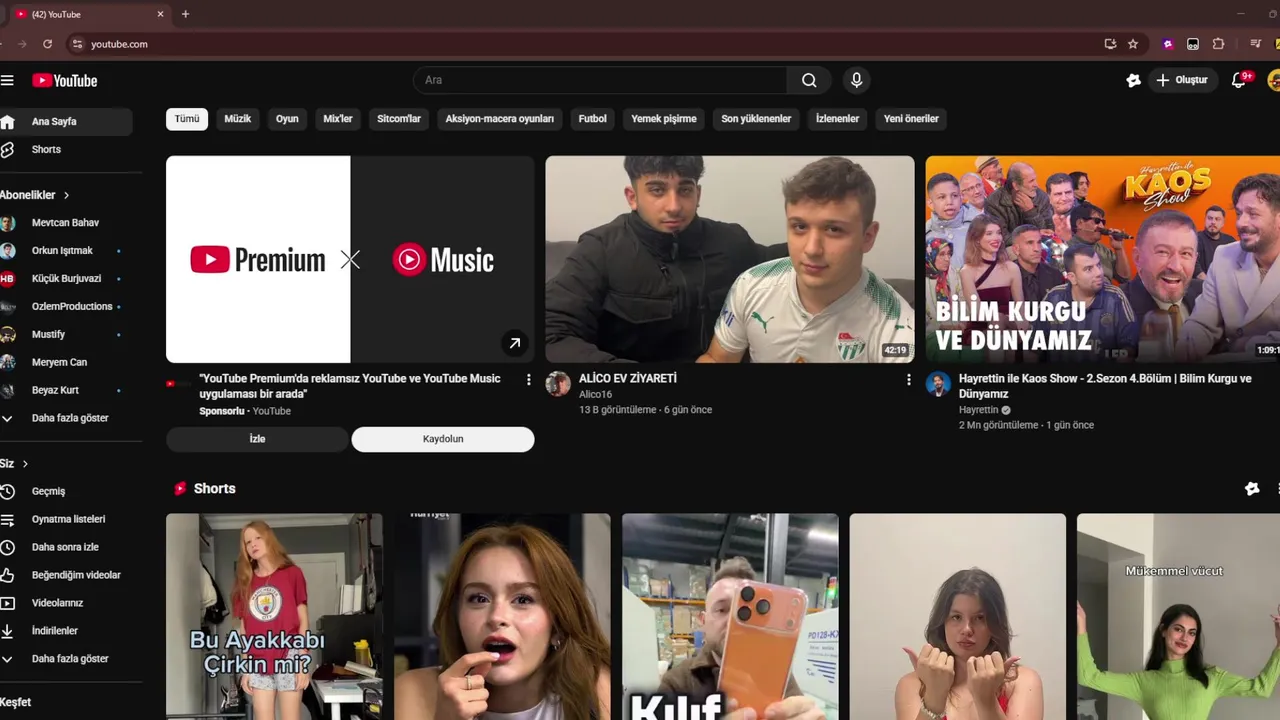Open Mevtcan Bahav subscription

65,223
